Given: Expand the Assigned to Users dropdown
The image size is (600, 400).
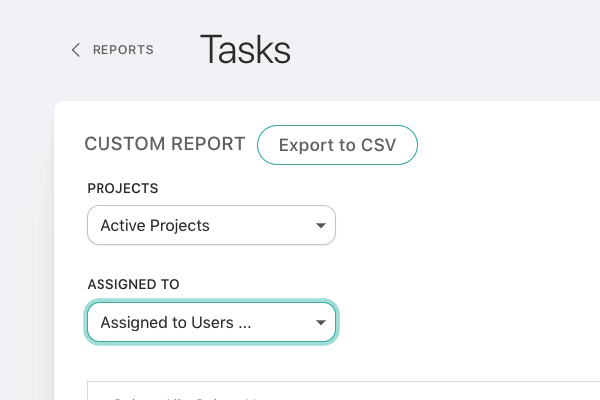Looking at the screenshot, I should pyautogui.click(x=211, y=322).
